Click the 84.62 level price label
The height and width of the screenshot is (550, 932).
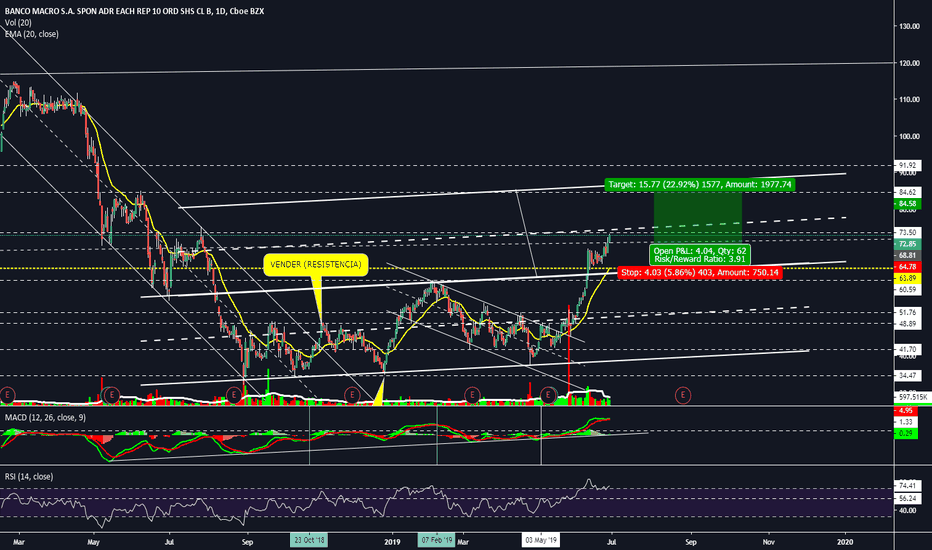(x=907, y=192)
